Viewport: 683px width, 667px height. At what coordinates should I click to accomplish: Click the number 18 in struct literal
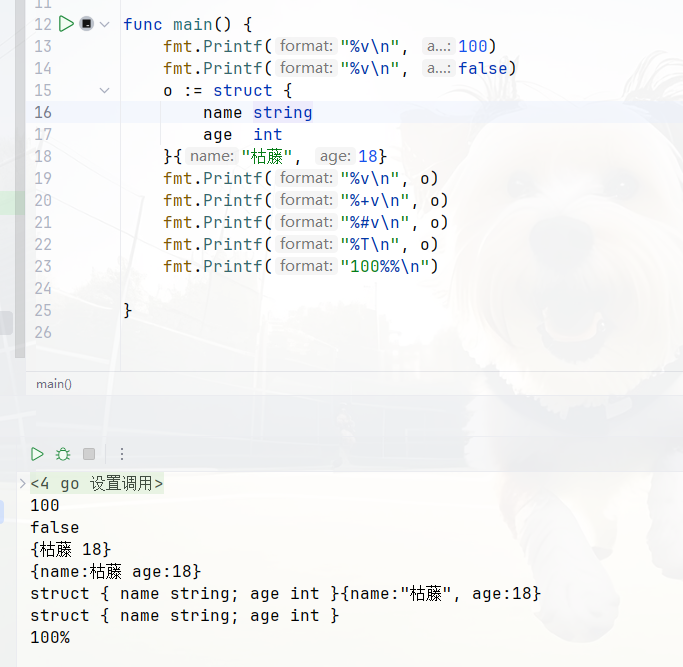click(x=368, y=156)
